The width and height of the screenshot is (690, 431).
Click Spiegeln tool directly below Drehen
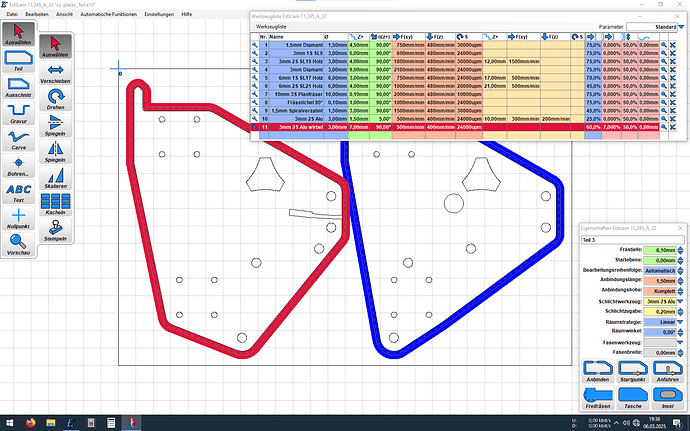point(55,125)
